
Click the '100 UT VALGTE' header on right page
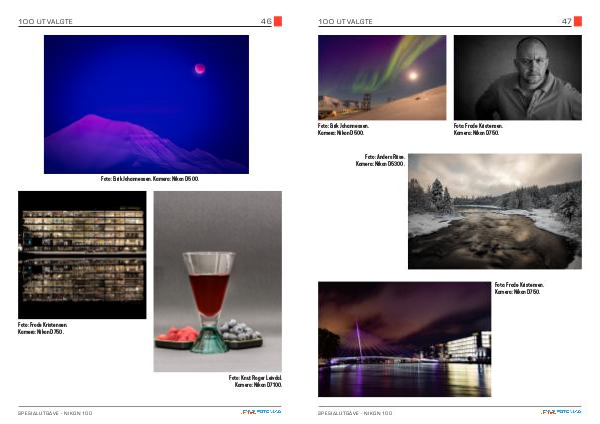[345, 21]
